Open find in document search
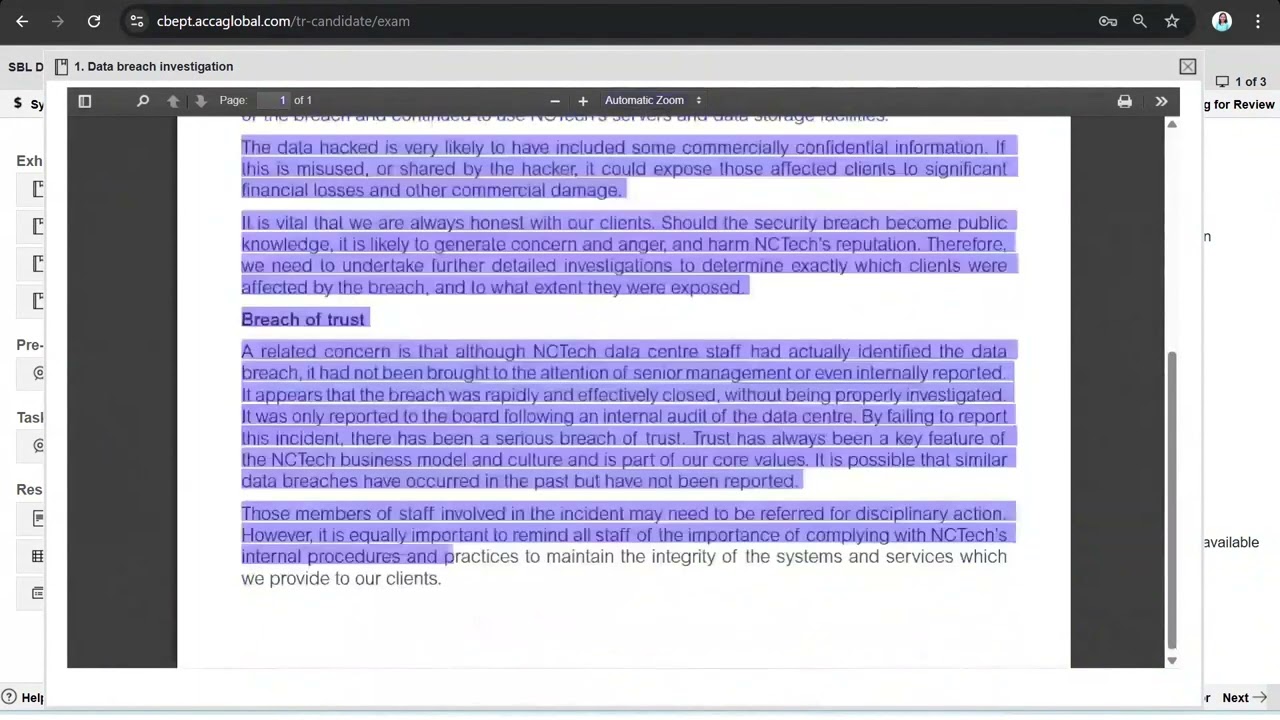Screen dimensions: 1280x720 tap(143, 101)
